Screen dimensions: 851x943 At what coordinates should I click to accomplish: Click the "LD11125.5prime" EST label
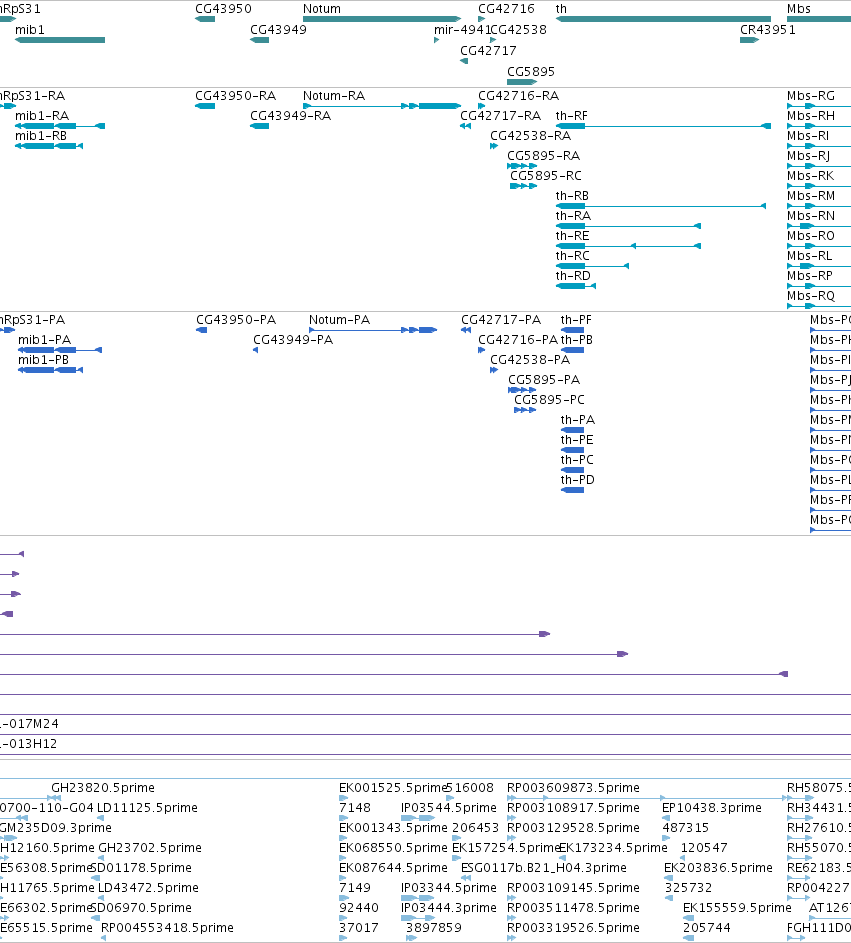(147, 808)
